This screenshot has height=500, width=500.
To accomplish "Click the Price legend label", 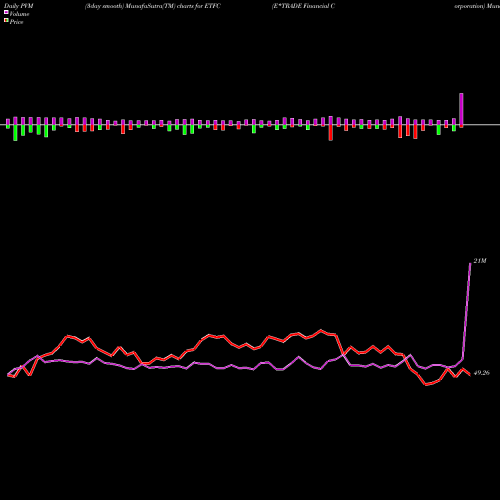I will click(16, 22).
